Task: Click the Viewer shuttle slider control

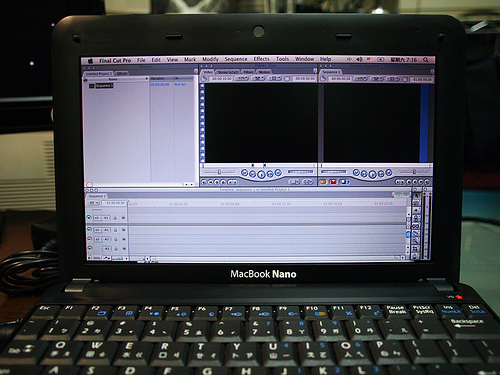Action: [220, 172]
